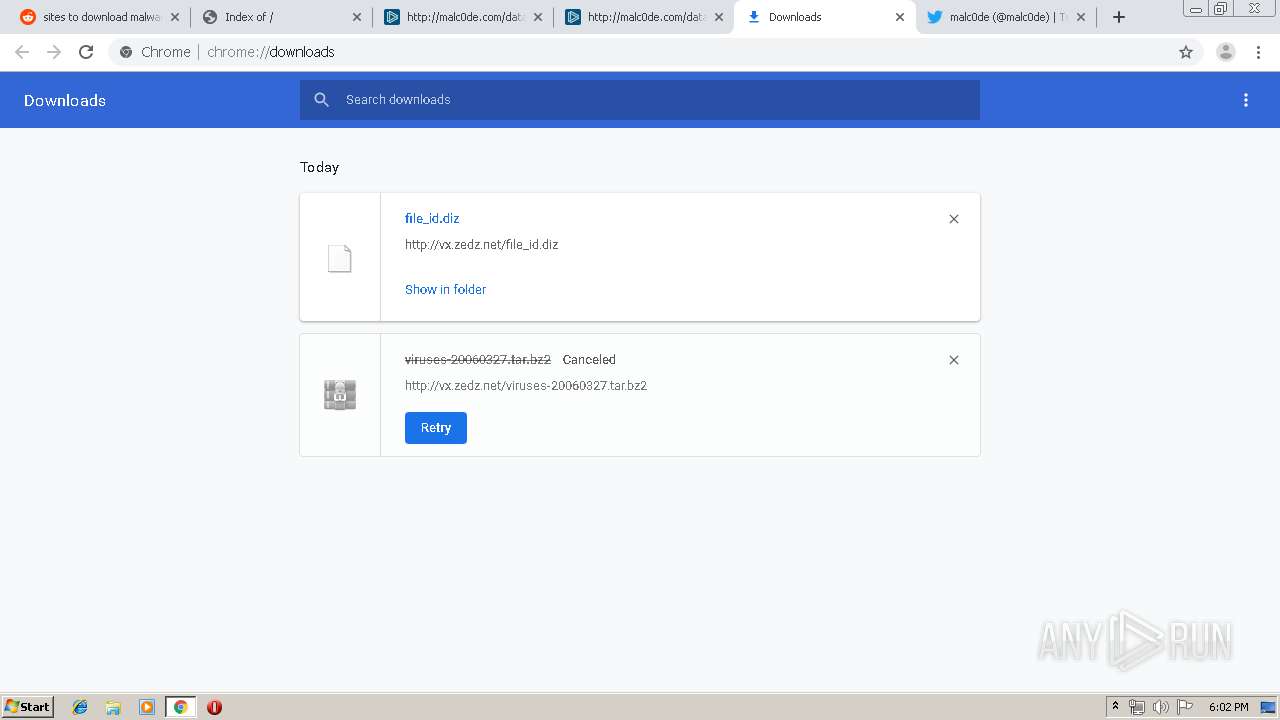The width and height of the screenshot is (1280, 720).
Task: Click the 'Today' date heading
Action: (x=319, y=167)
